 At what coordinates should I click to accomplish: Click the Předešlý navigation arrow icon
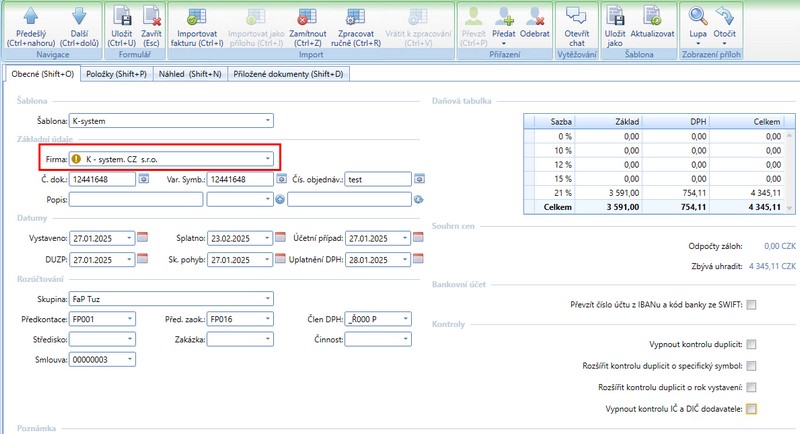(x=29, y=16)
